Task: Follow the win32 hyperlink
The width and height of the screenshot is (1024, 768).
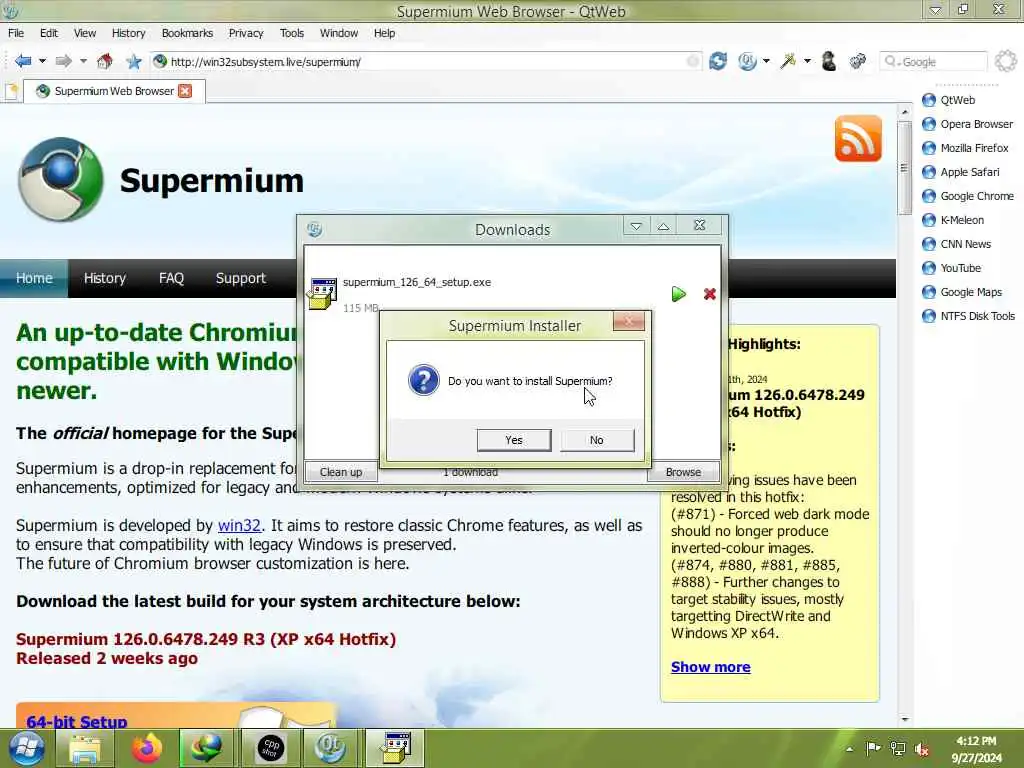Action: coord(239,525)
